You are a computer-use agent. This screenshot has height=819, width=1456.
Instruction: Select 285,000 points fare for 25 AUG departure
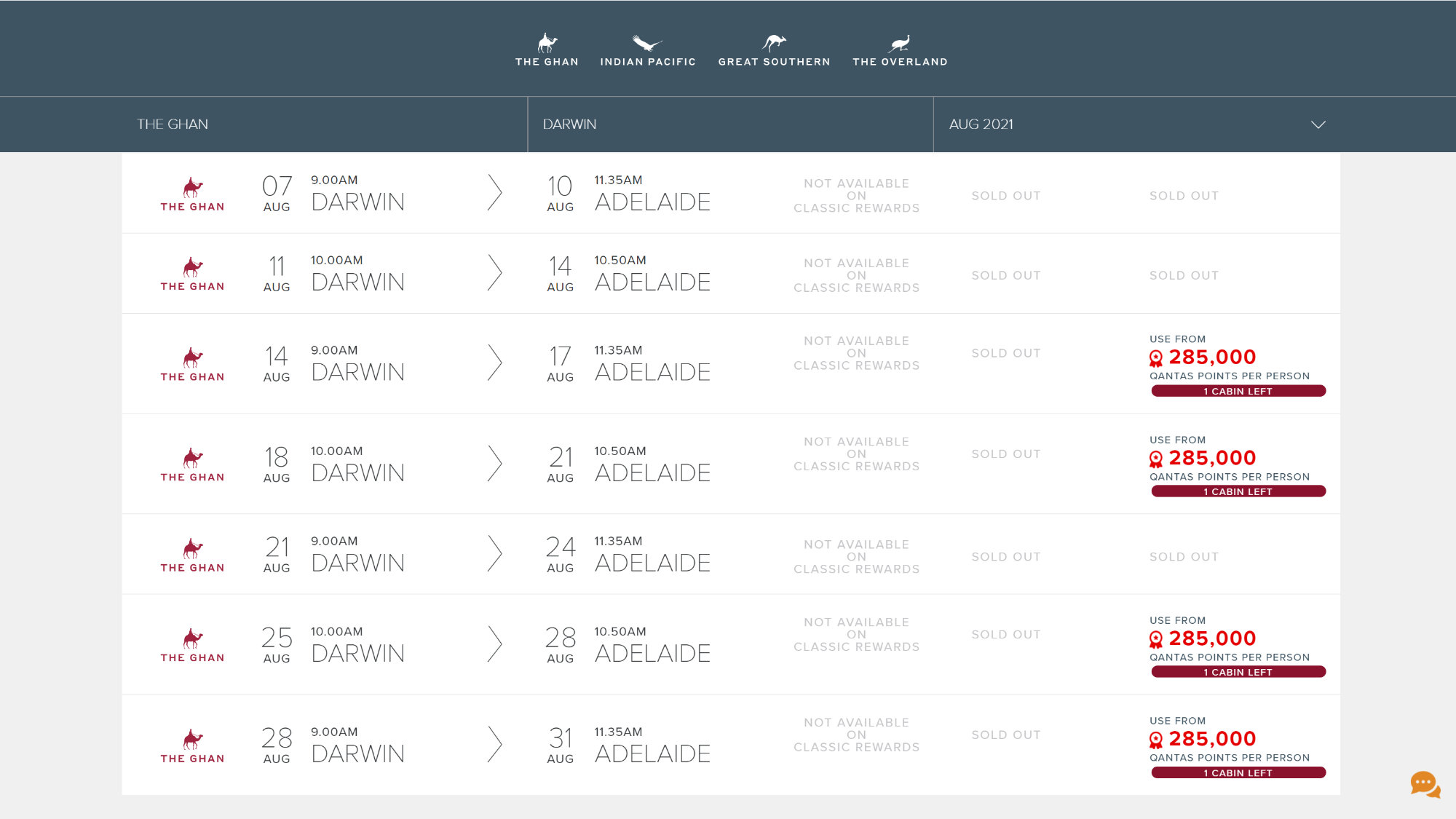point(1212,638)
